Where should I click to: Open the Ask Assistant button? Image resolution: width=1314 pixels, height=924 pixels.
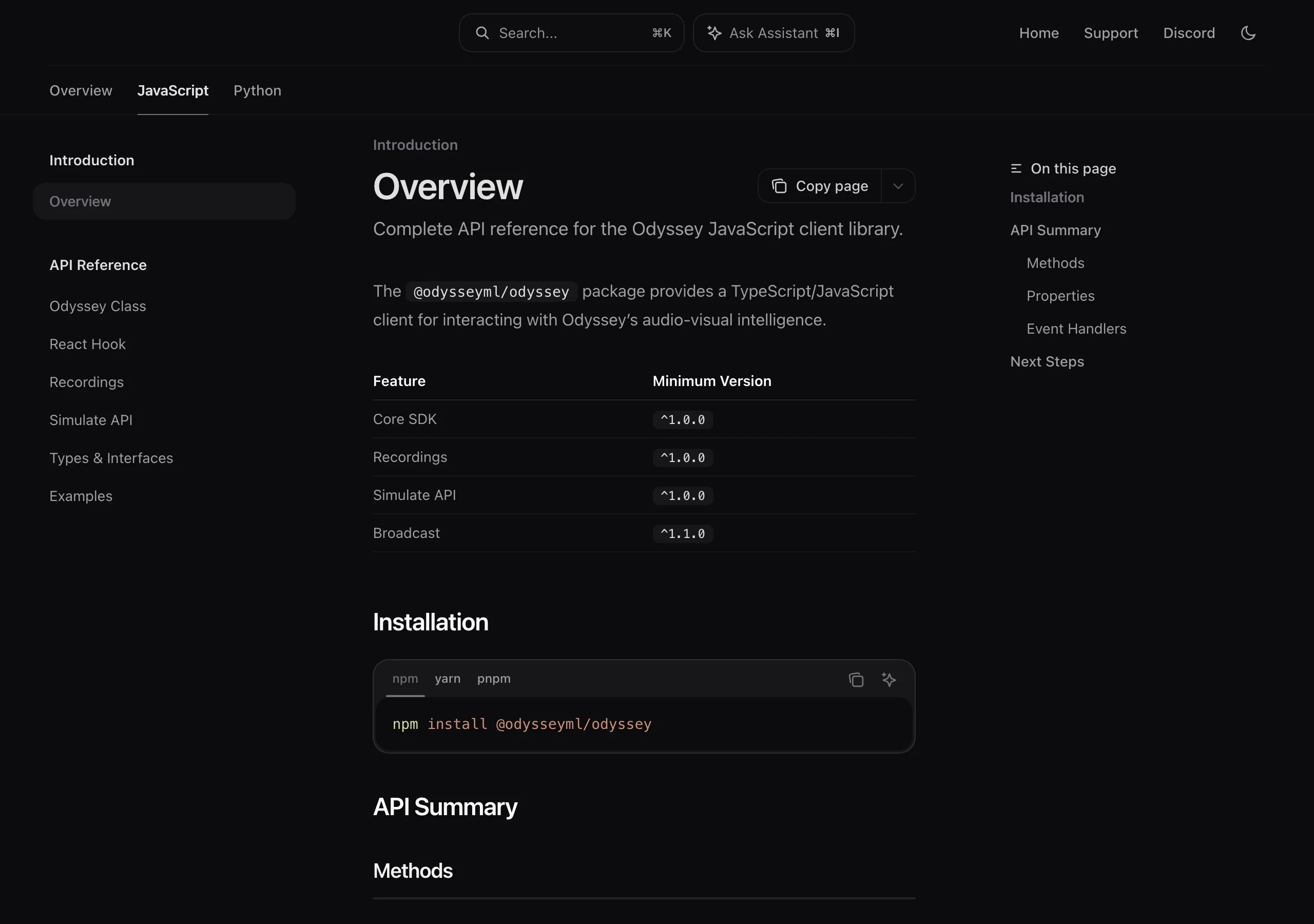(x=774, y=33)
